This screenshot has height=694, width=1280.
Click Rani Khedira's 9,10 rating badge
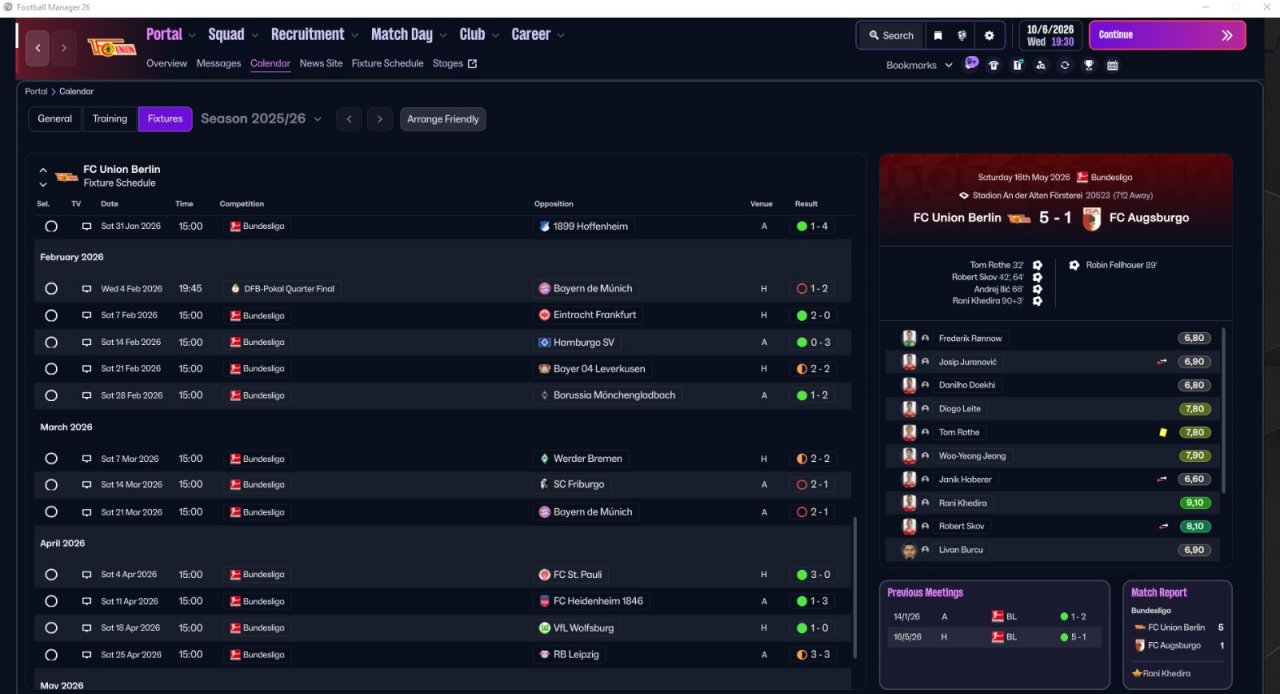click(x=1194, y=503)
